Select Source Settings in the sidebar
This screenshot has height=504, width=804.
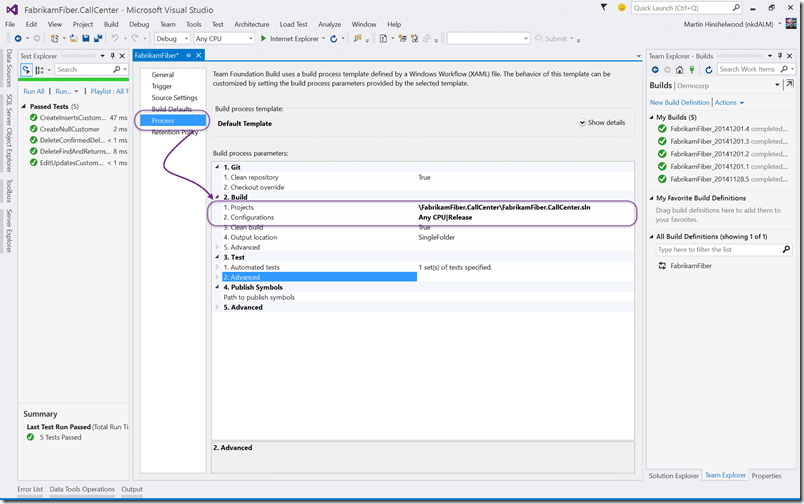pyautogui.click(x=174, y=97)
